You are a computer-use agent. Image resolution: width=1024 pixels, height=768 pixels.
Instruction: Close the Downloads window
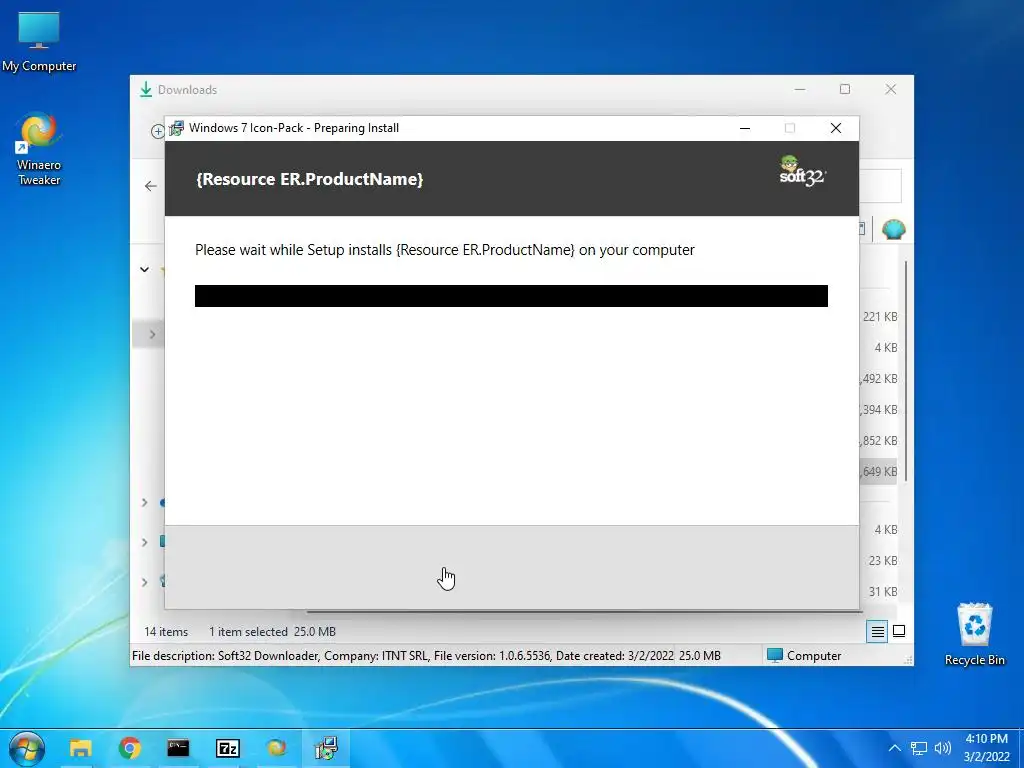coord(891,89)
